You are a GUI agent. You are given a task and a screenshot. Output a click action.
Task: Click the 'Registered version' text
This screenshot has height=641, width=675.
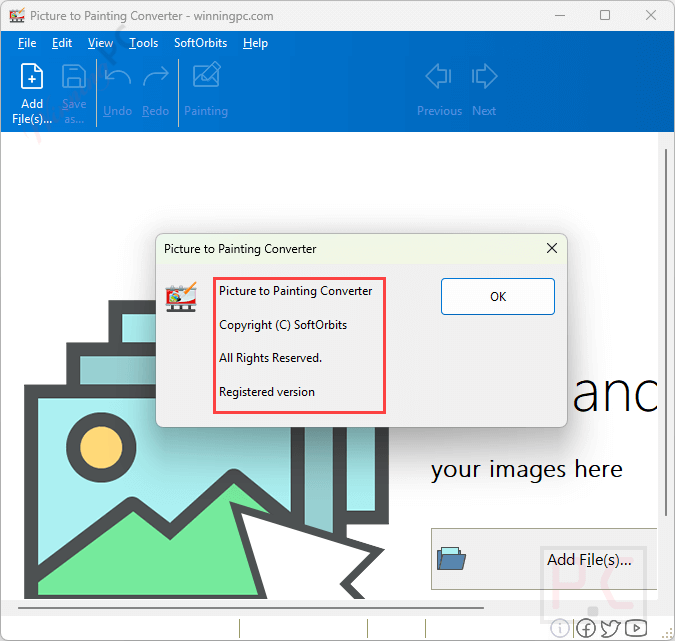267,392
